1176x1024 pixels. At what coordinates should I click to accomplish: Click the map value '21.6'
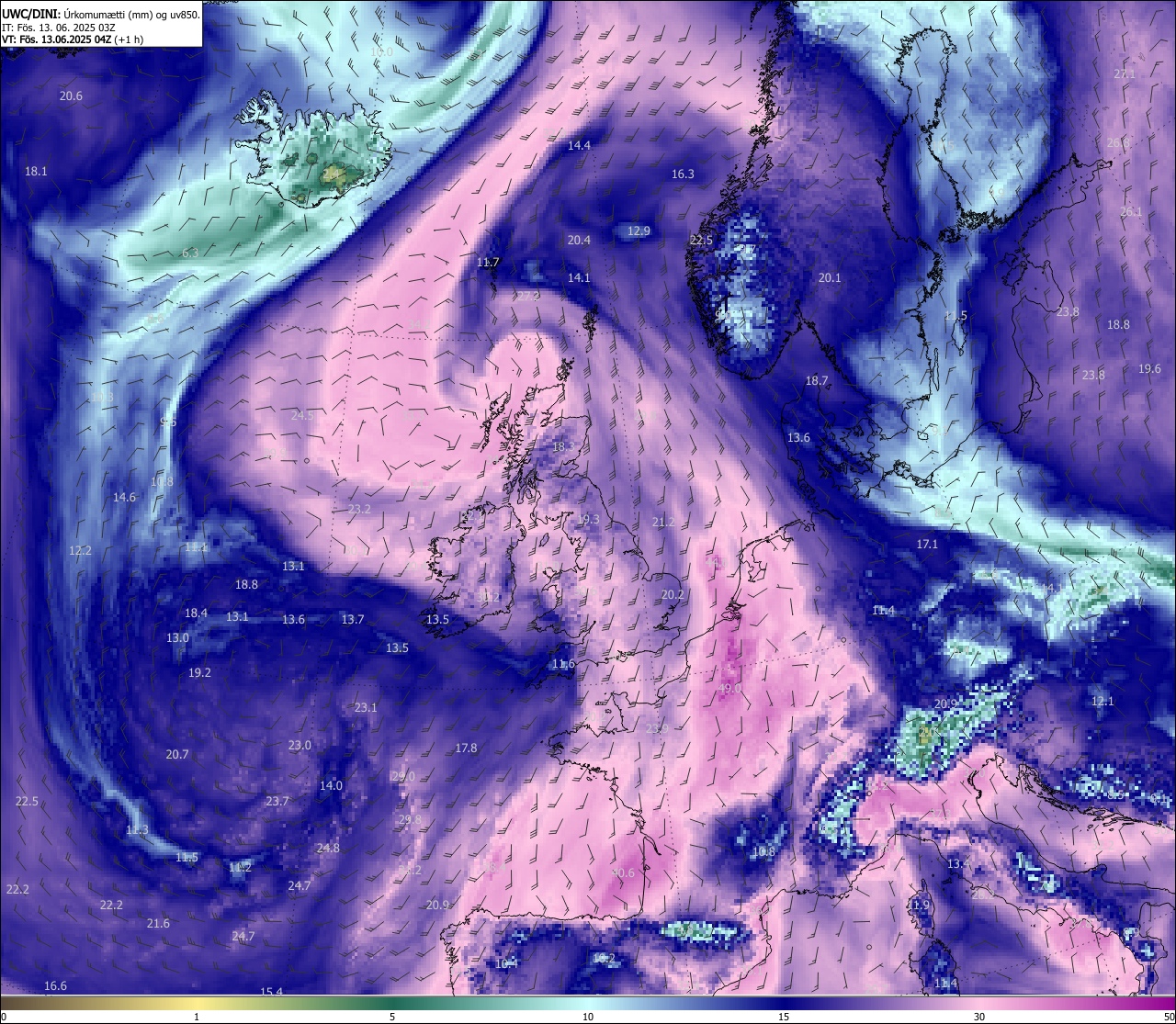(158, 924)
